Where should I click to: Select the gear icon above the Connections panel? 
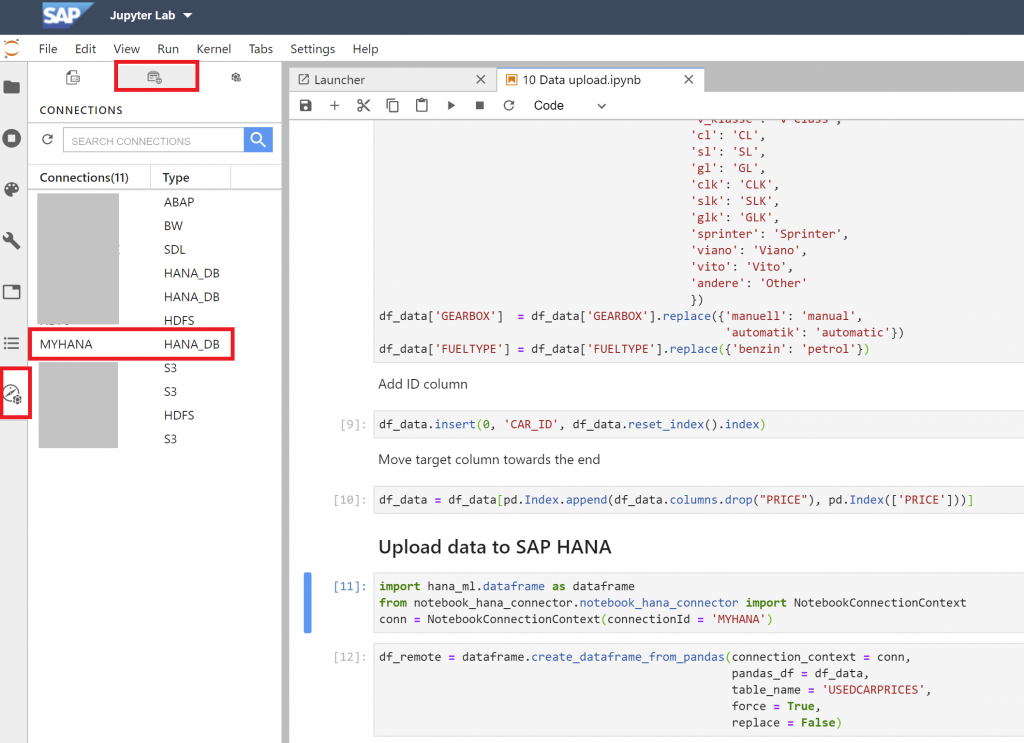pyautogui.click(x=236, y=78)
